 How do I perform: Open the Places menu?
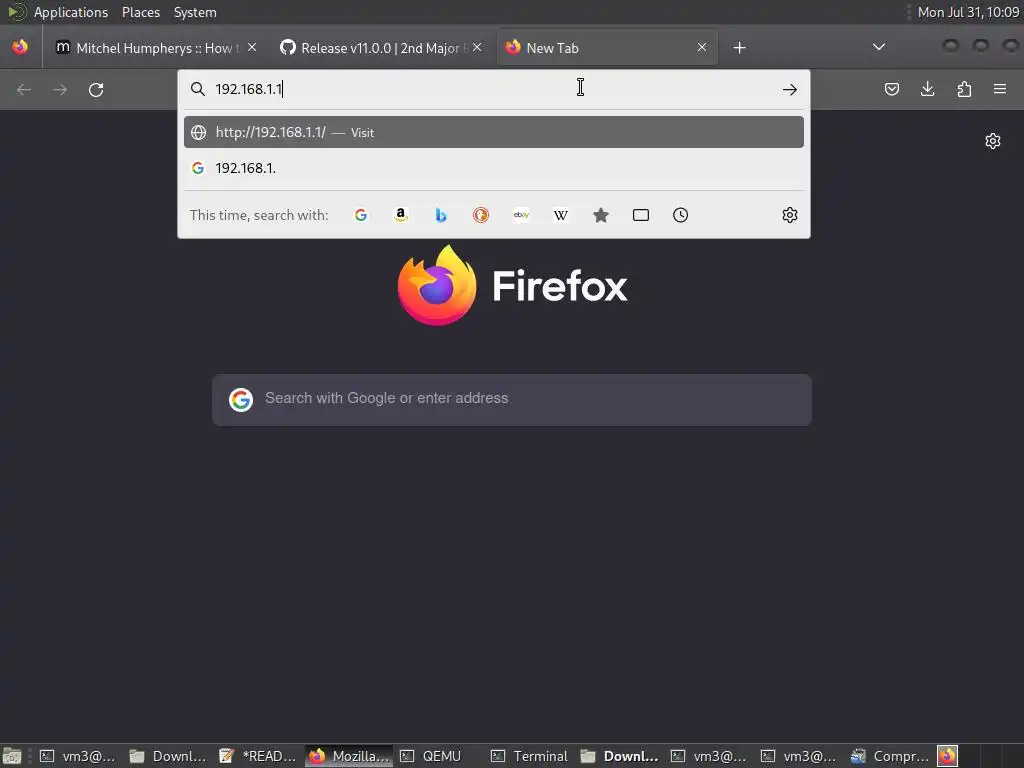coord(141,12)
